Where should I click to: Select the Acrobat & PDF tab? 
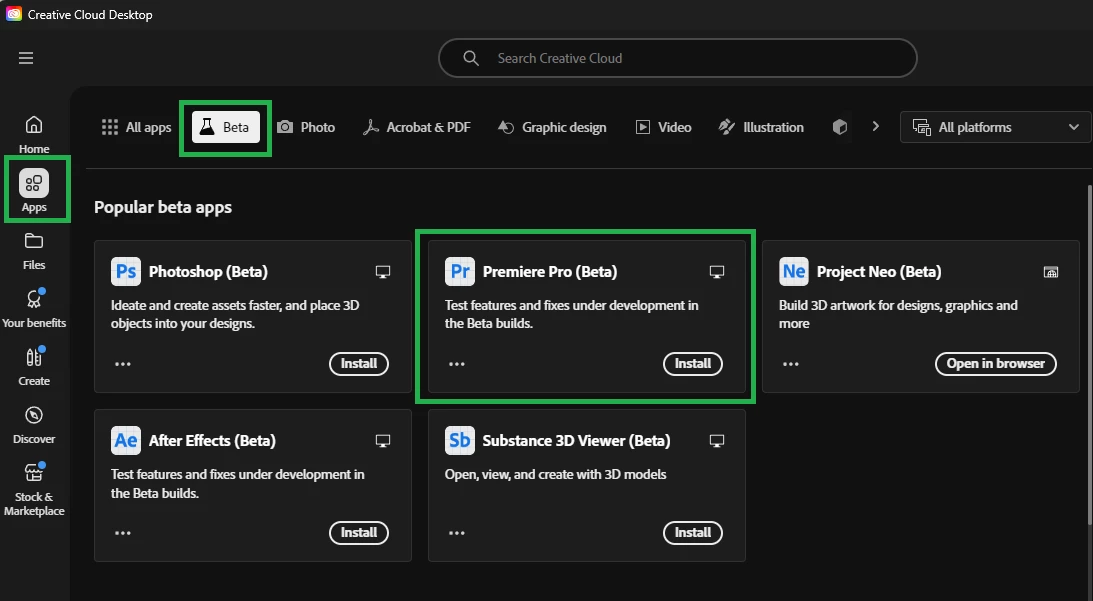[417, 127]
